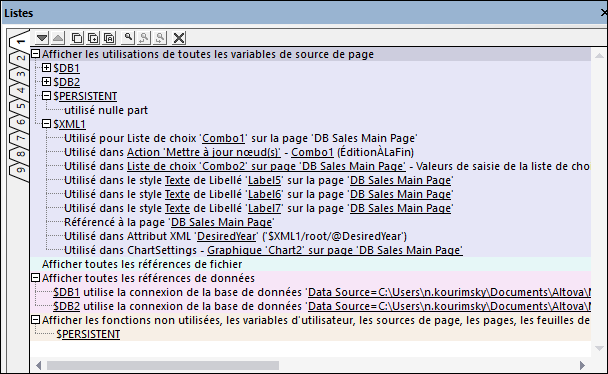Open the 'Combo1' link in Liste de choix row
Image resolution: width=608 pixels, height=374 pixels.
223,138
